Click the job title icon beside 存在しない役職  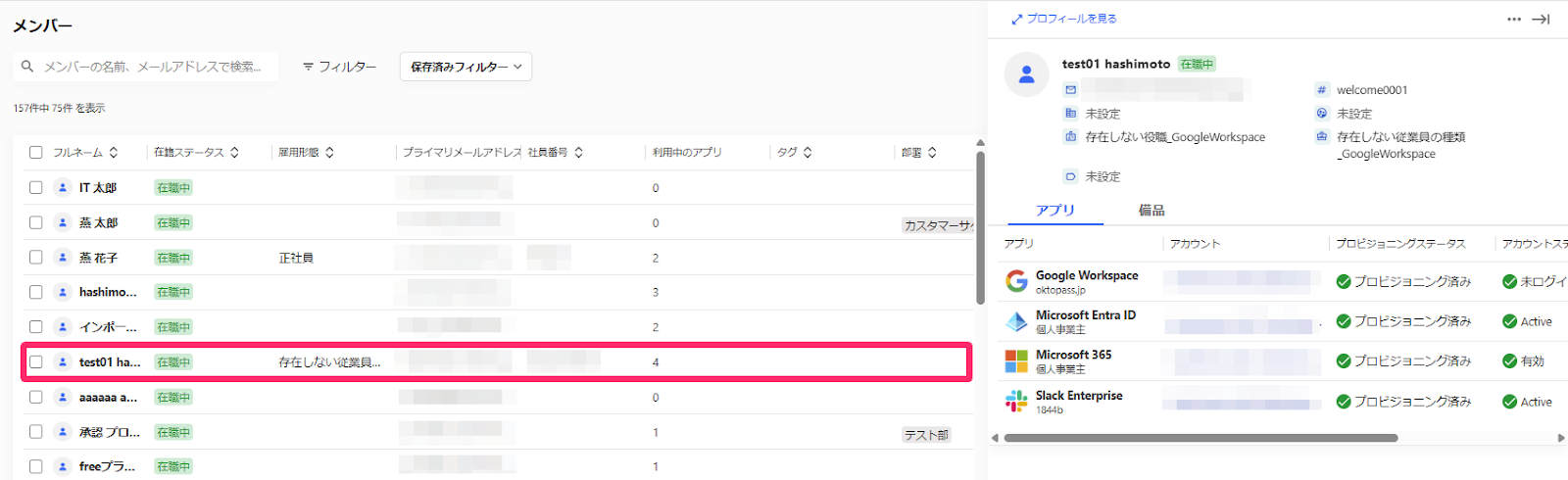1071,136
